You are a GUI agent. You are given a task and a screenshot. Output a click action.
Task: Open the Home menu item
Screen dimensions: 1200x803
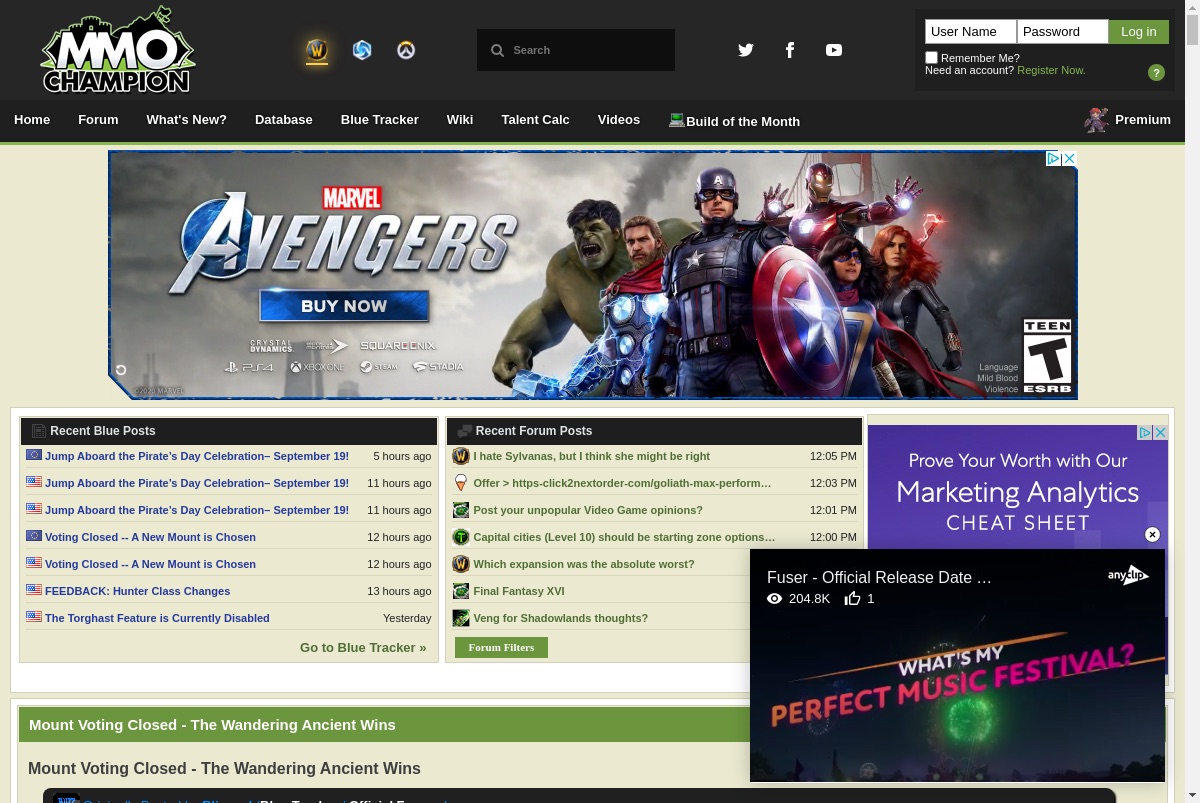coord(32,120)
